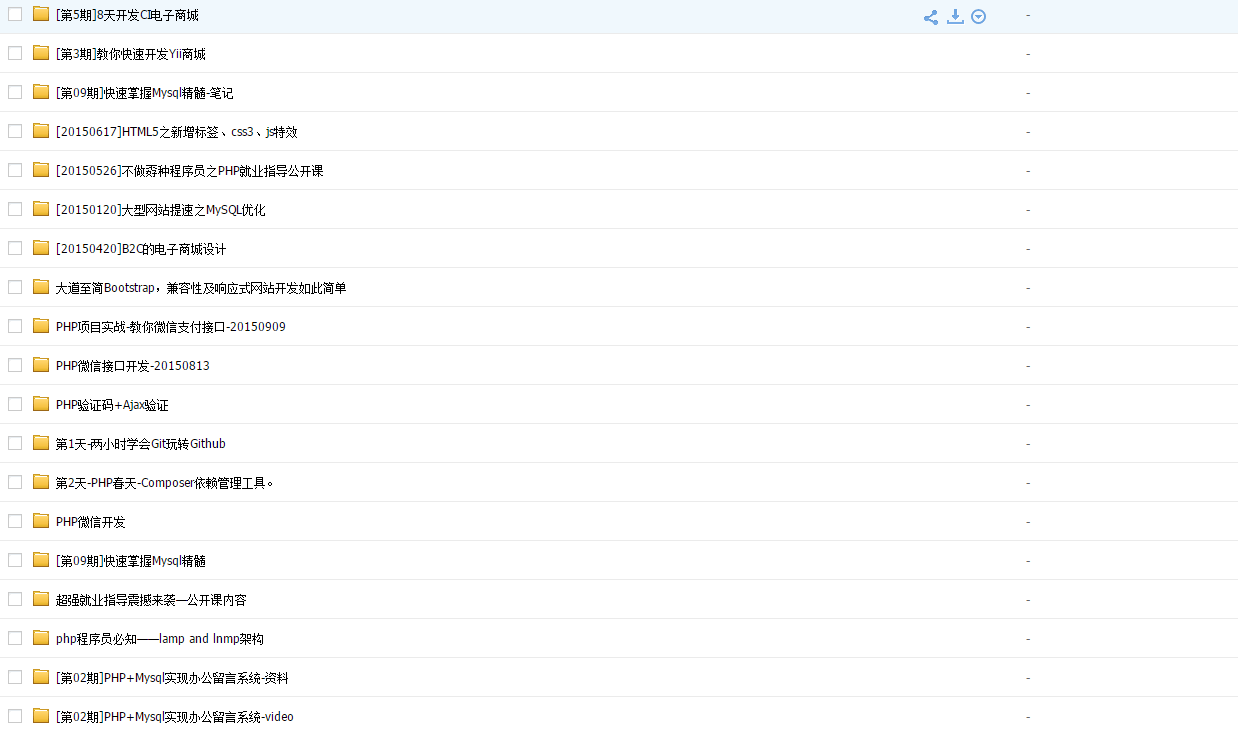The image size is (1238, 734).
Task: Click the folder icon for [20150617]HTML5之新增标签
Action: click(41, 131)
